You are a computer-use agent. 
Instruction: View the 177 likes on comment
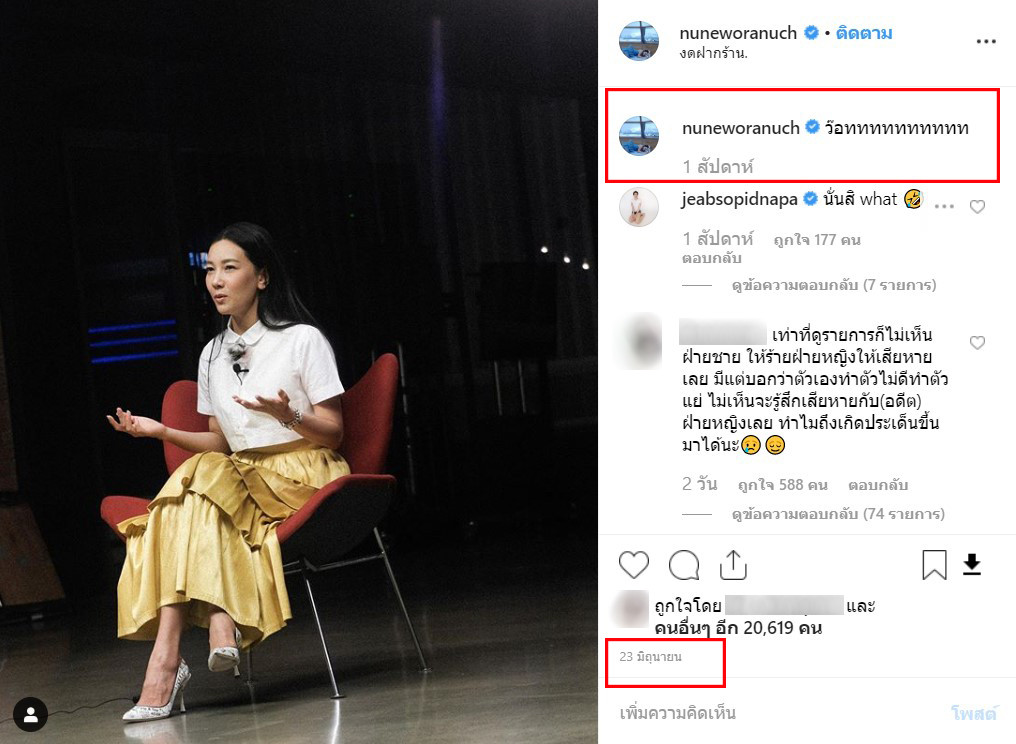(x=817, y=240)
